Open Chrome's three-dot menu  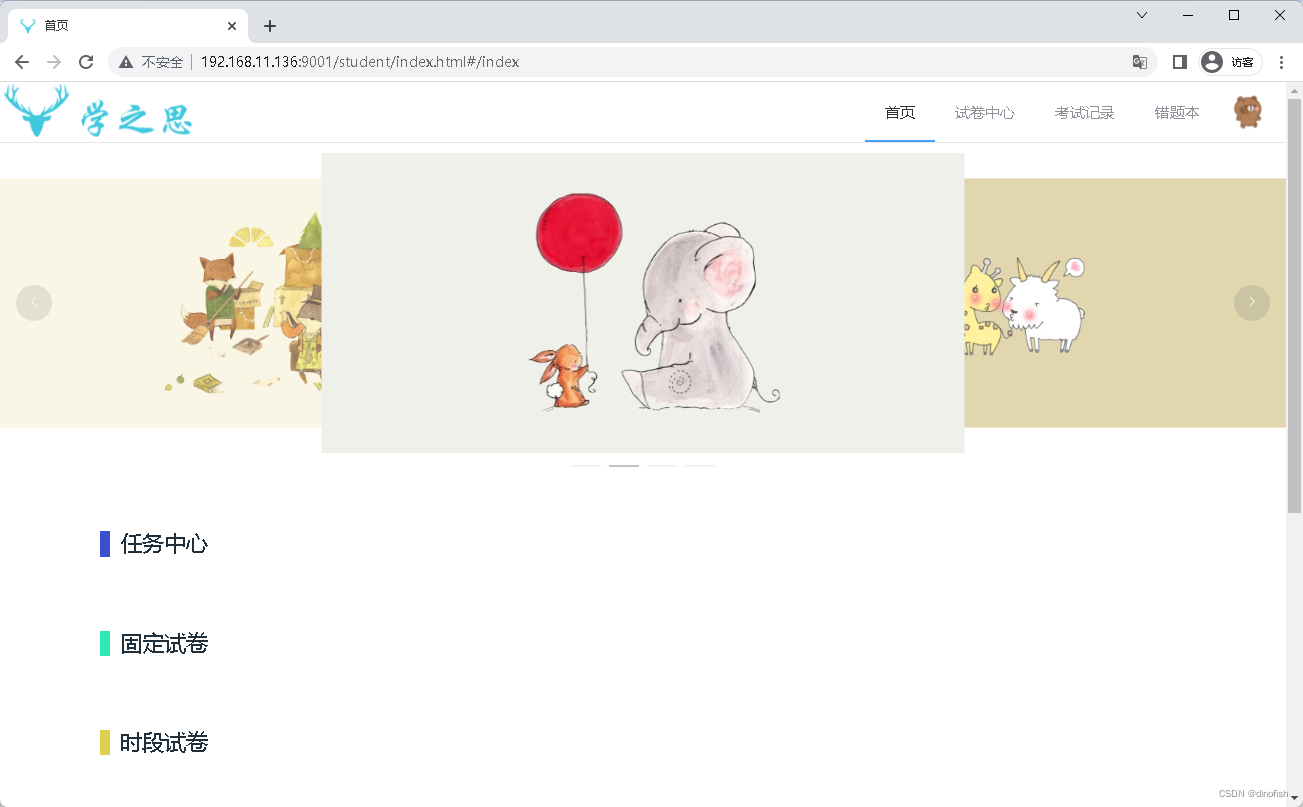coord(1283,61)
